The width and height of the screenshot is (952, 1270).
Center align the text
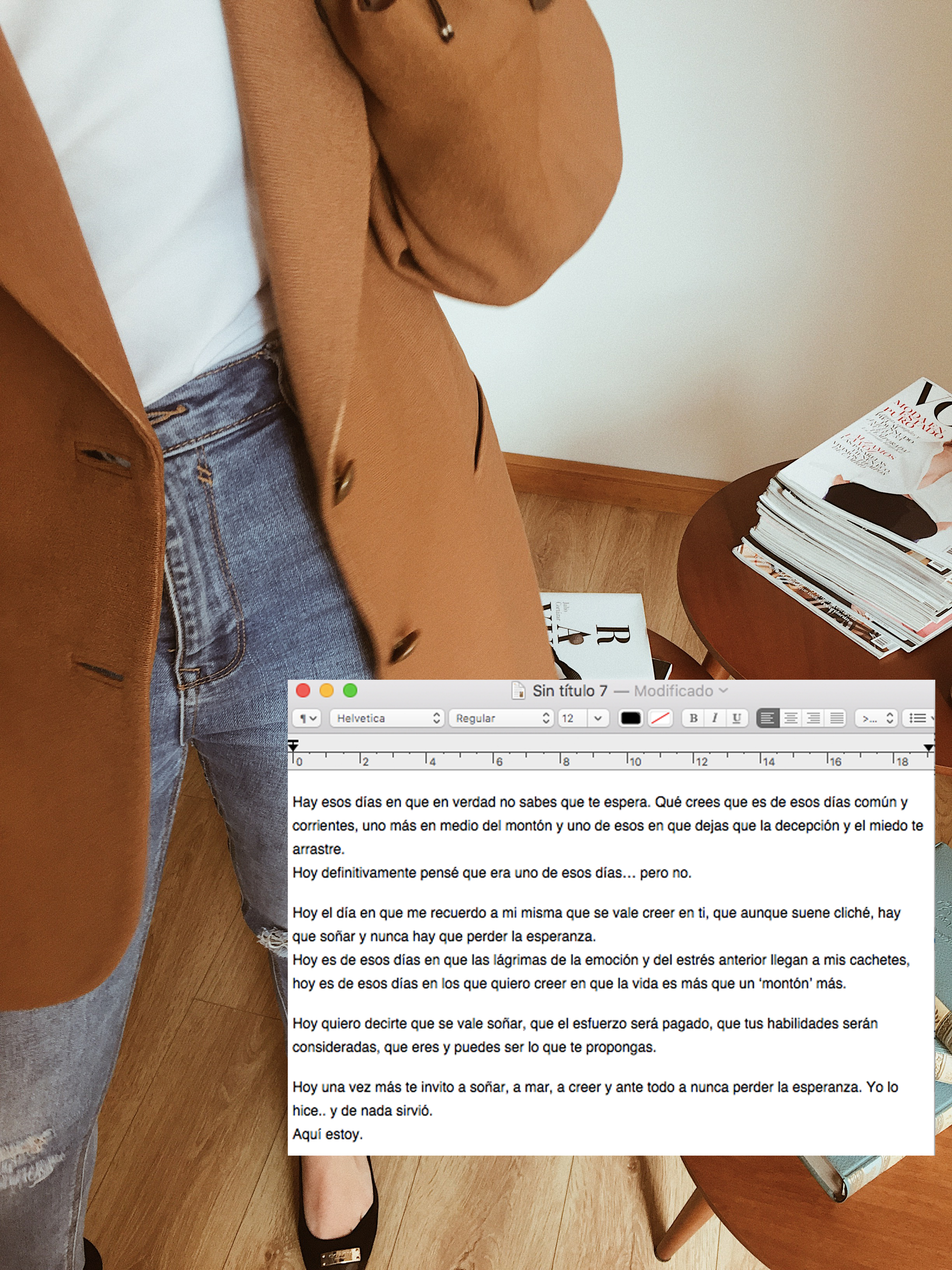point(791,718)
